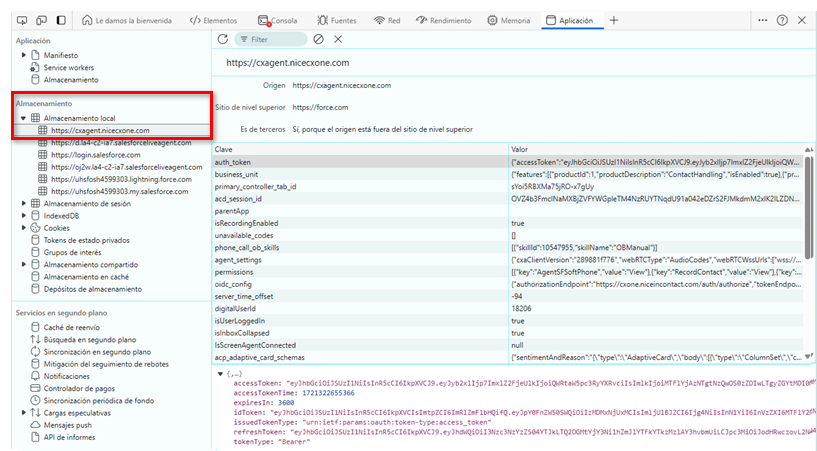Viewport: 817px width, 451px height.
Task: Expand the Cookies node
Action: pyautogui.click(x=23, y=228)
